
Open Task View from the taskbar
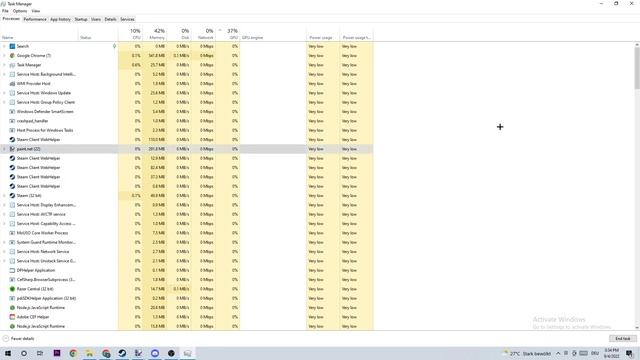pos(40,353)
